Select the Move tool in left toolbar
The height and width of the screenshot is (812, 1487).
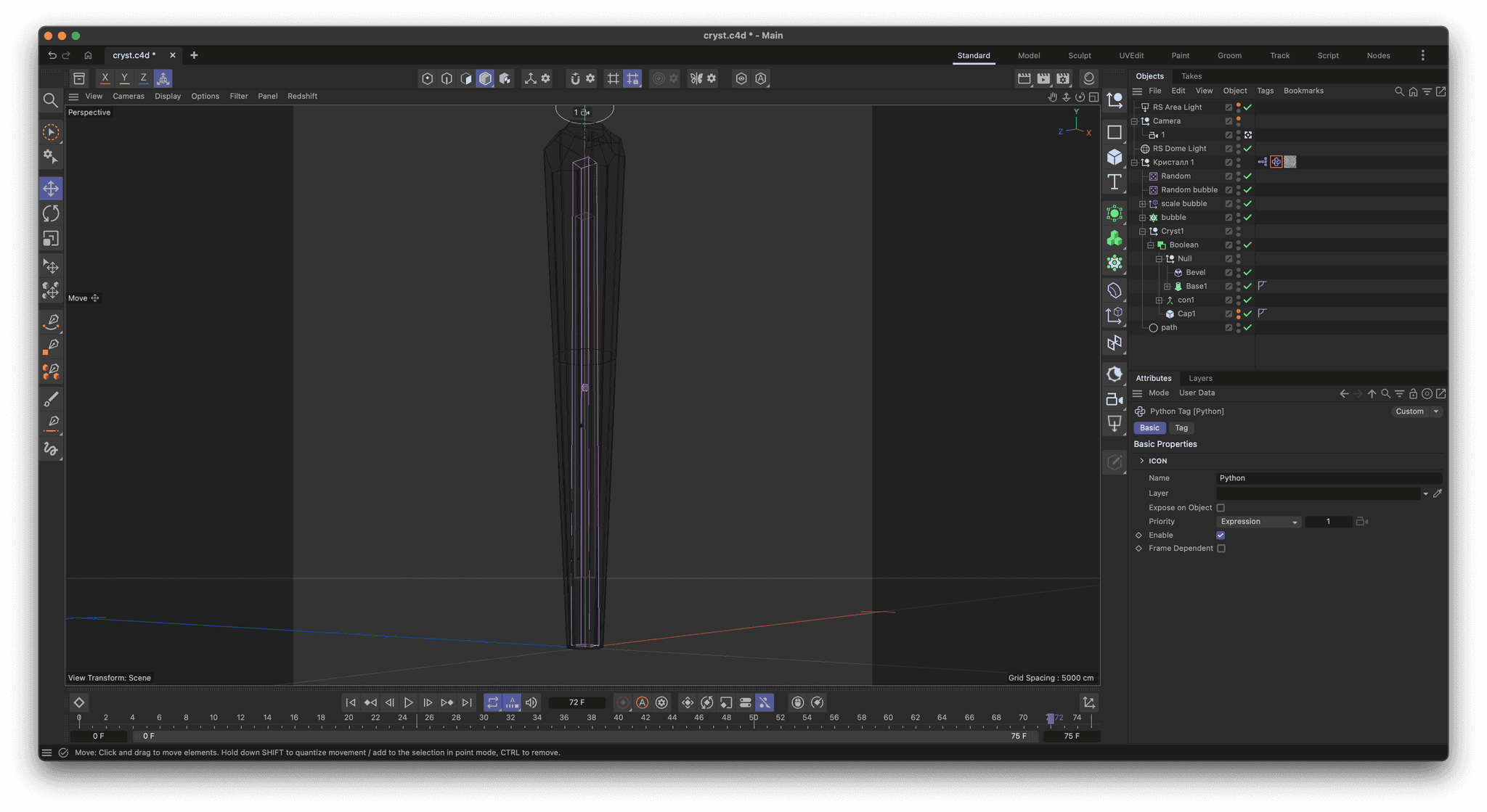[x=51, y=189]
